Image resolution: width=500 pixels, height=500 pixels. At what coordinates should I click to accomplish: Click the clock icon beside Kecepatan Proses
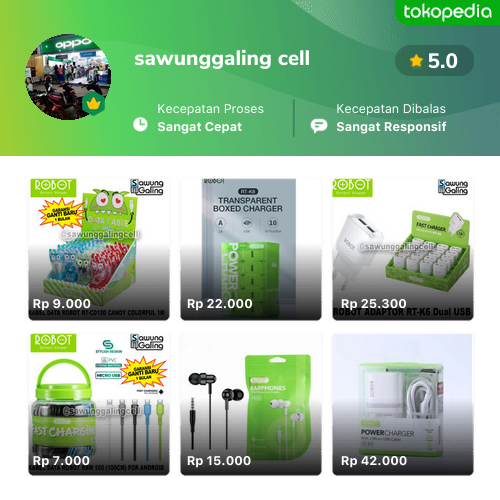[x=140, y=125]
